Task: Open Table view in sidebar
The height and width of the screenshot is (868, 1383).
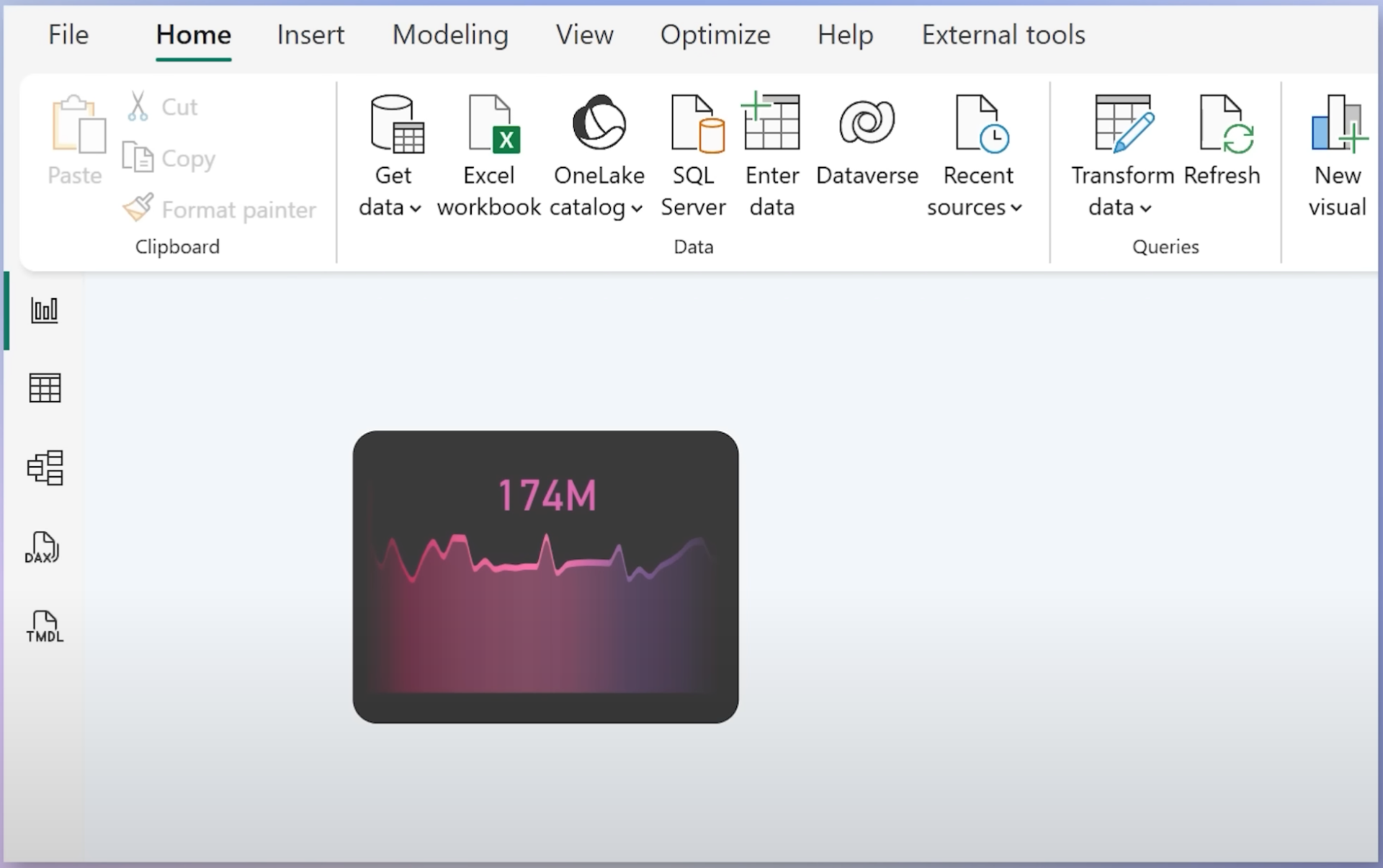Action: [45, 388]
